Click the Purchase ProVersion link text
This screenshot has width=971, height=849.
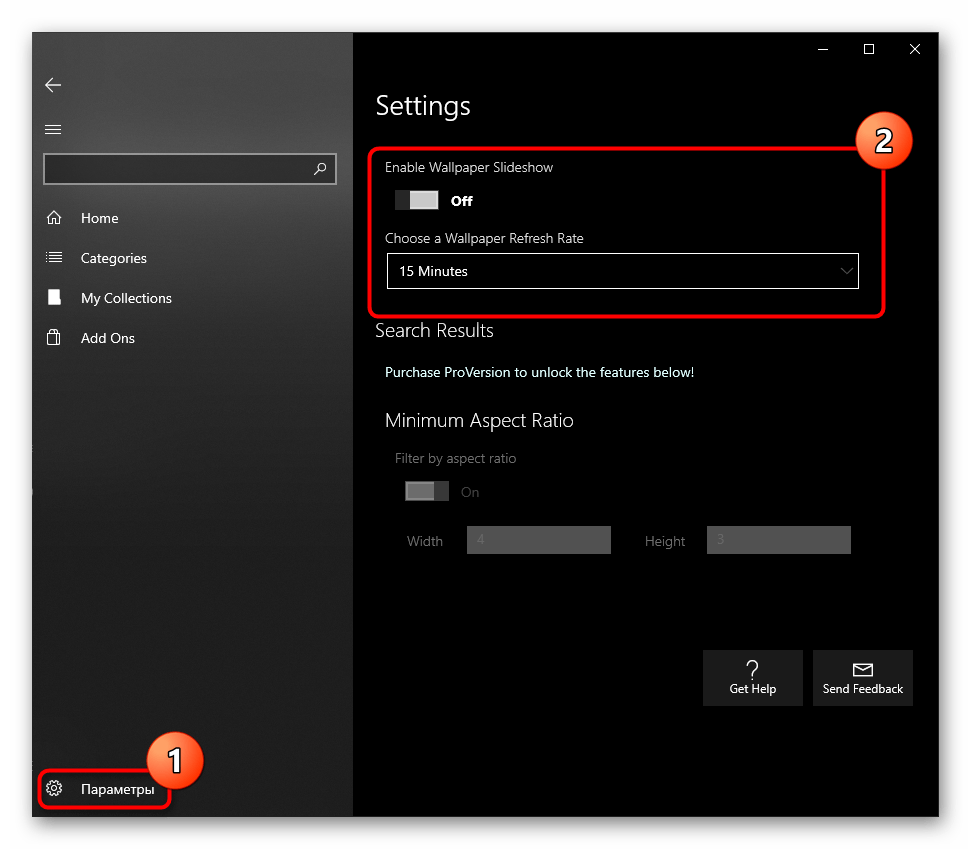[539, 372]
